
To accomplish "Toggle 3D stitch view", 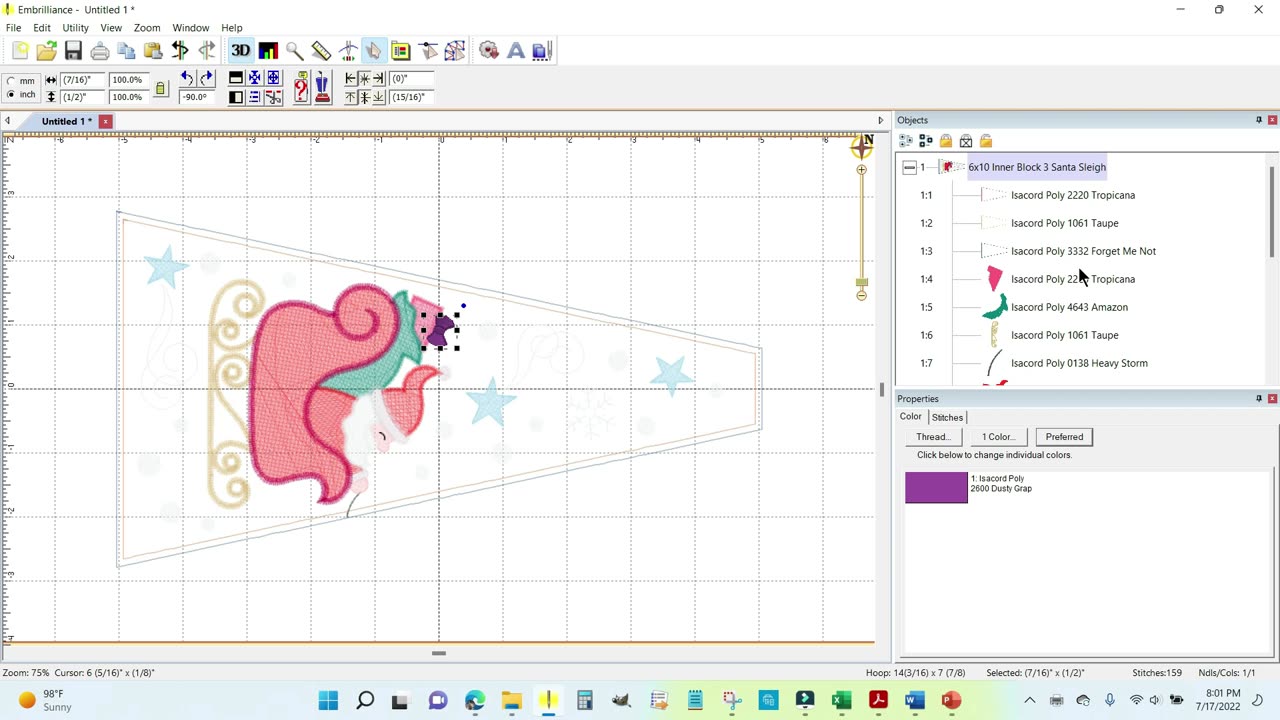I will point(241,51).
